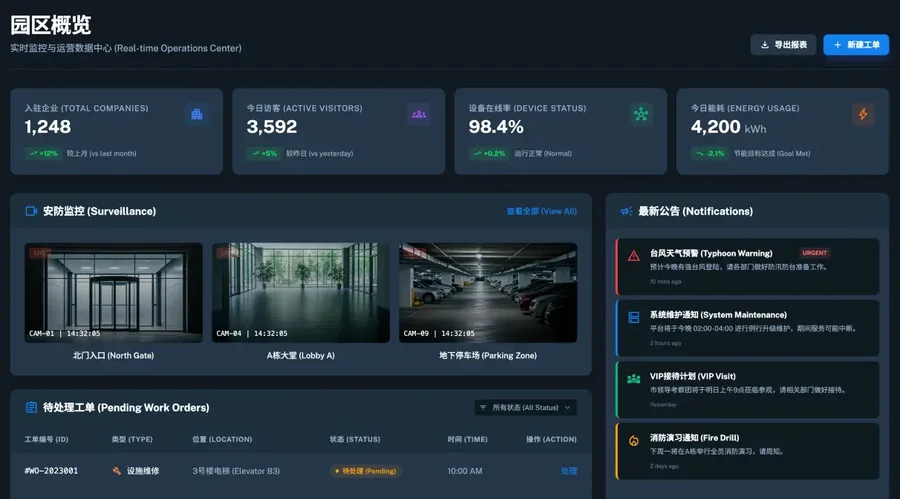Screen dimensions: 900x499
Task: Click the lightning bolt icon on Energy Usage card
Action: 863,114
